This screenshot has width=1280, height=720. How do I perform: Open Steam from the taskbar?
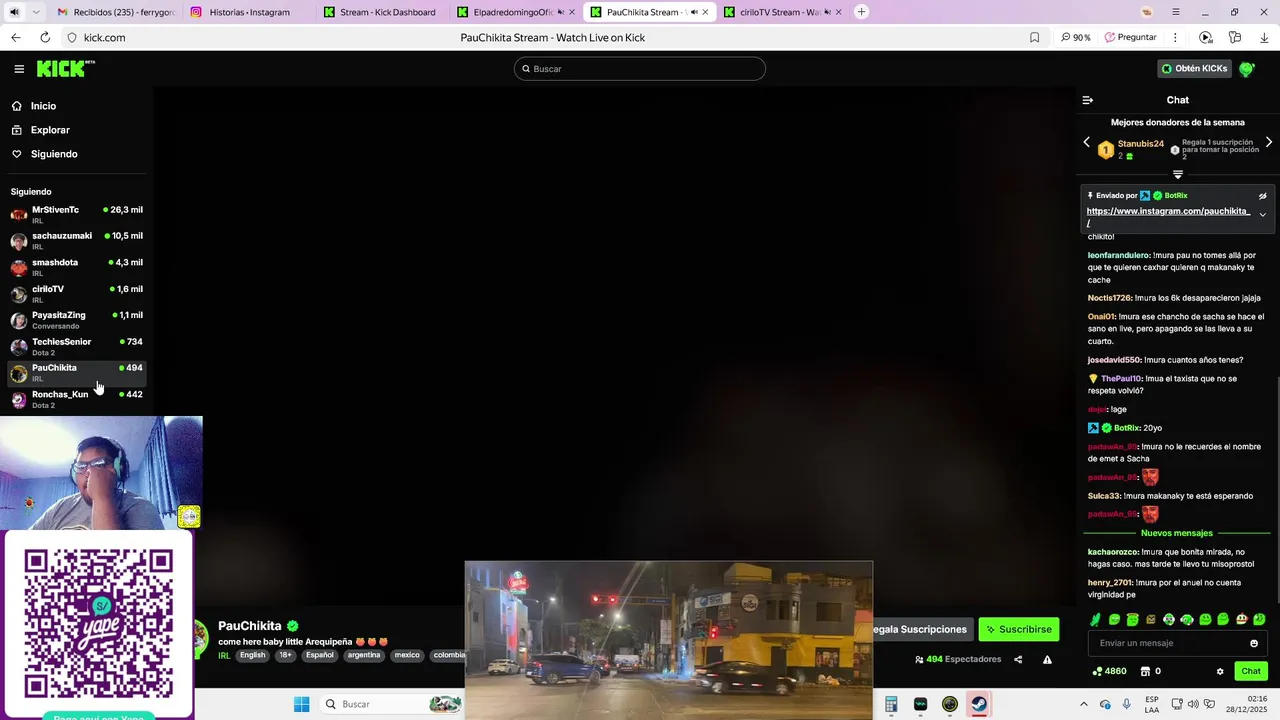tap(979, 704)
